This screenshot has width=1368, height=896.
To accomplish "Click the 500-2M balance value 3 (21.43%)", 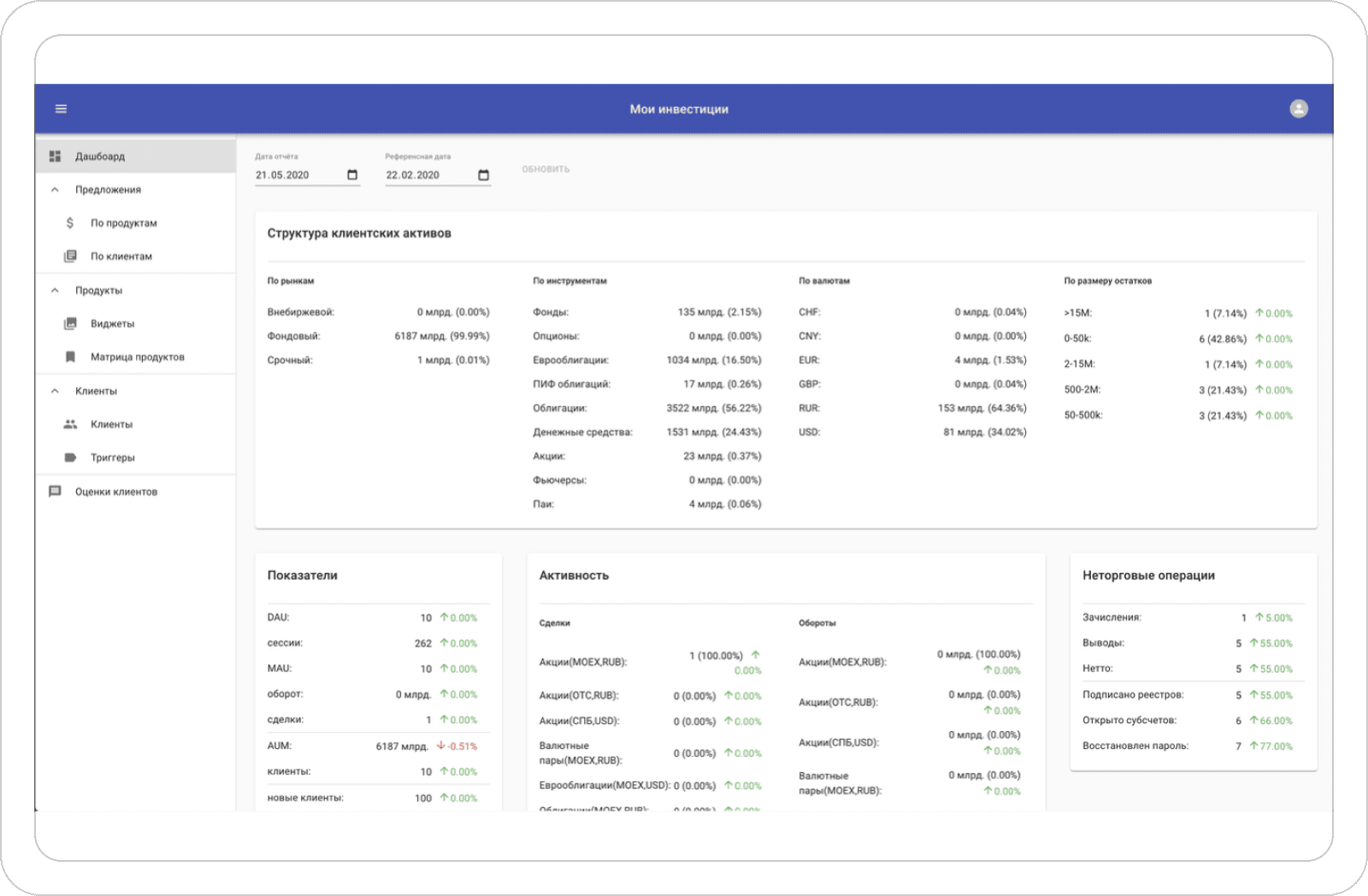I will click(1222, 390).
